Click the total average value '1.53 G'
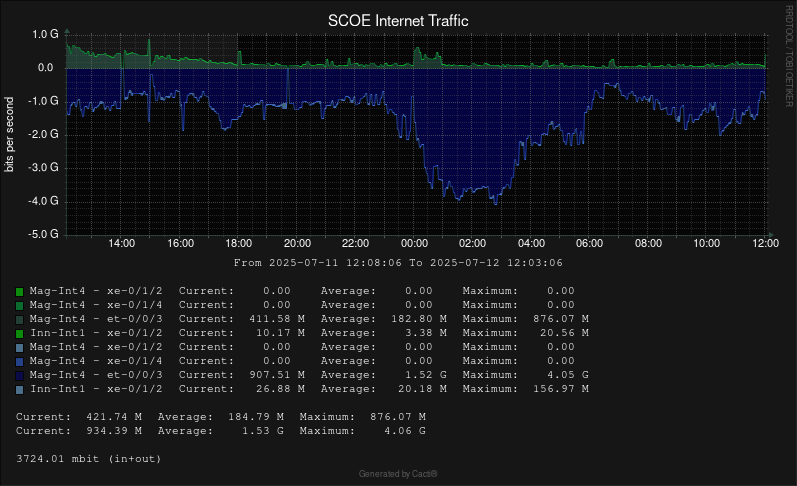 (x=263, y=431)
